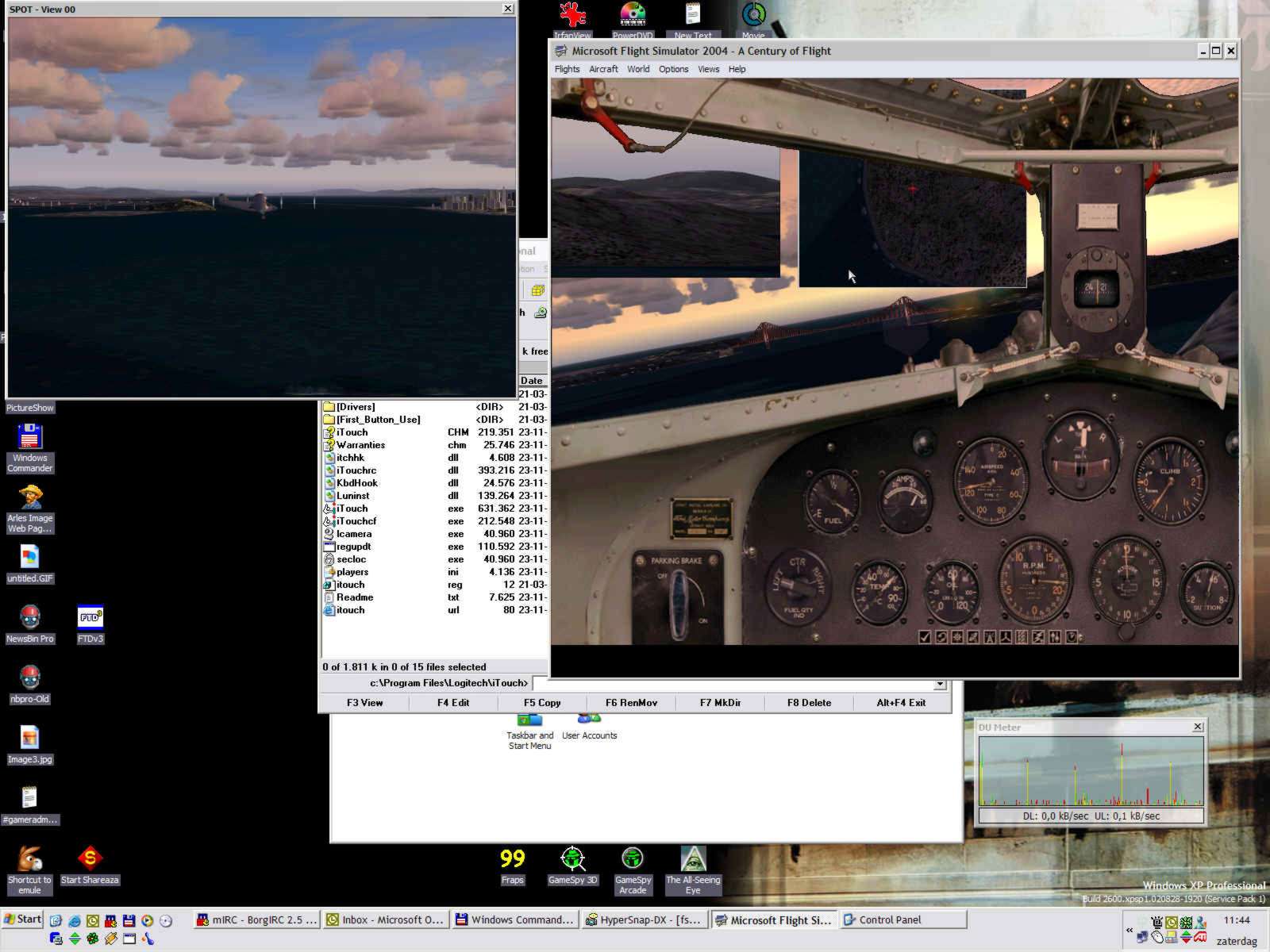Click the last round gauge icon in panel icon row

(x=1072, y=637)
